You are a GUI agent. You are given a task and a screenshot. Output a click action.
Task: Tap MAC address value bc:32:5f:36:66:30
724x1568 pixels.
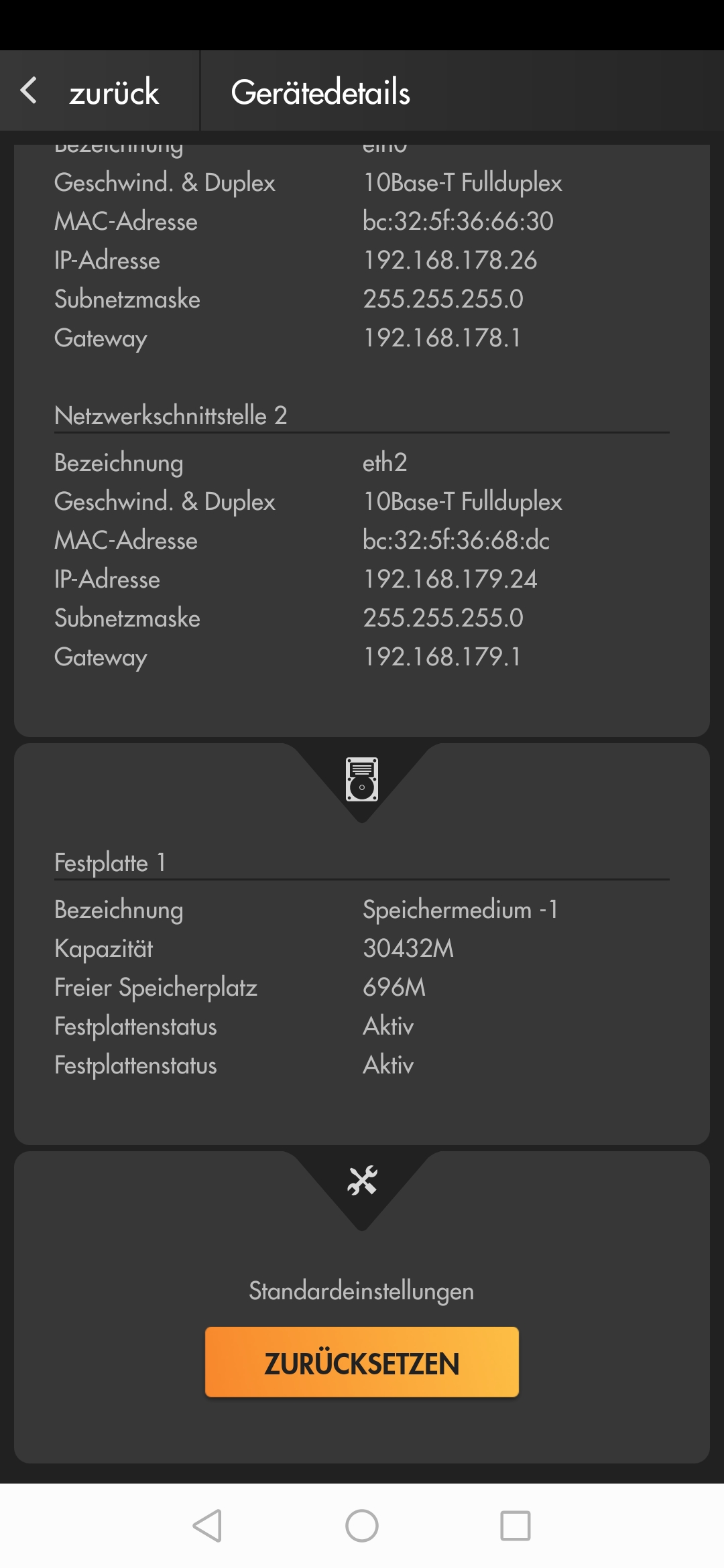[458, 221]
